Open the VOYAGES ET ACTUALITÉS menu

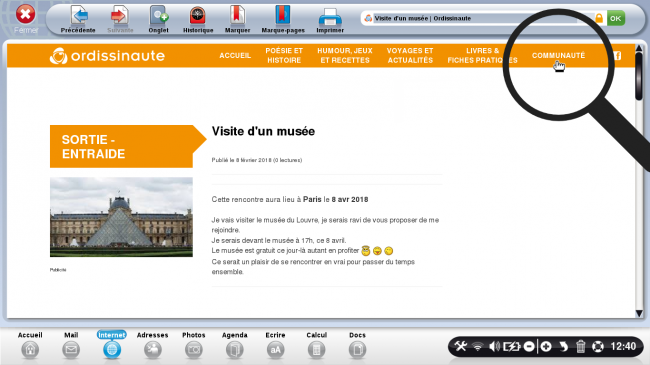(410, 56)
